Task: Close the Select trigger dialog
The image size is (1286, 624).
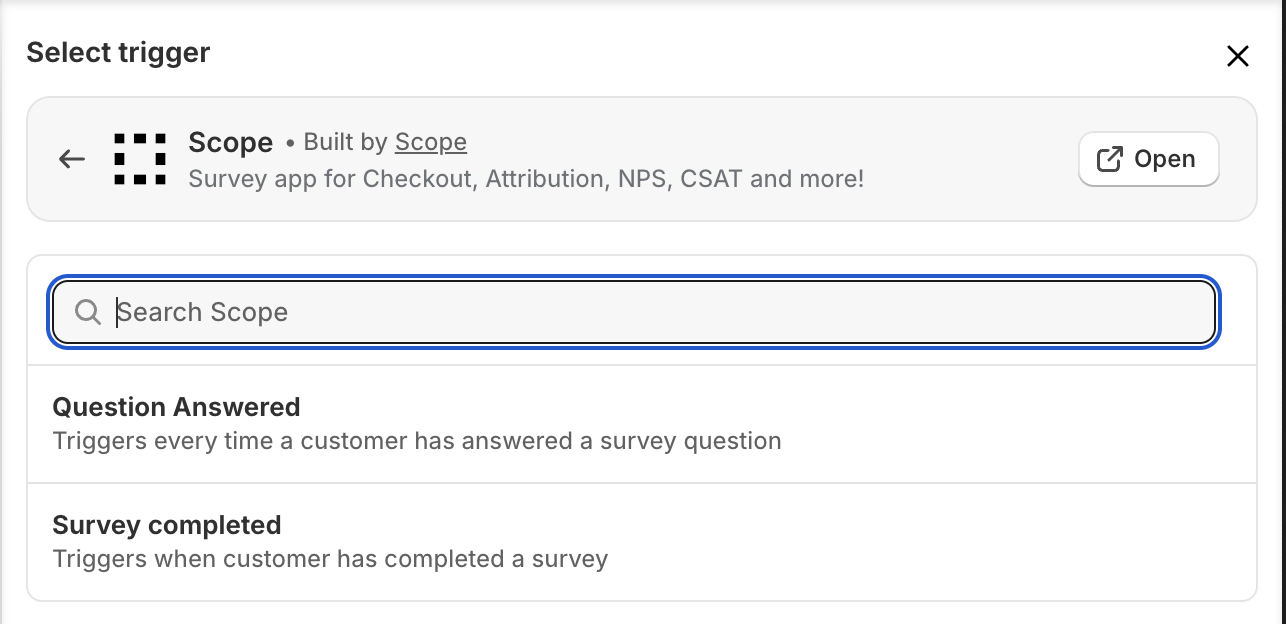Action: (x=1237, y=57)
